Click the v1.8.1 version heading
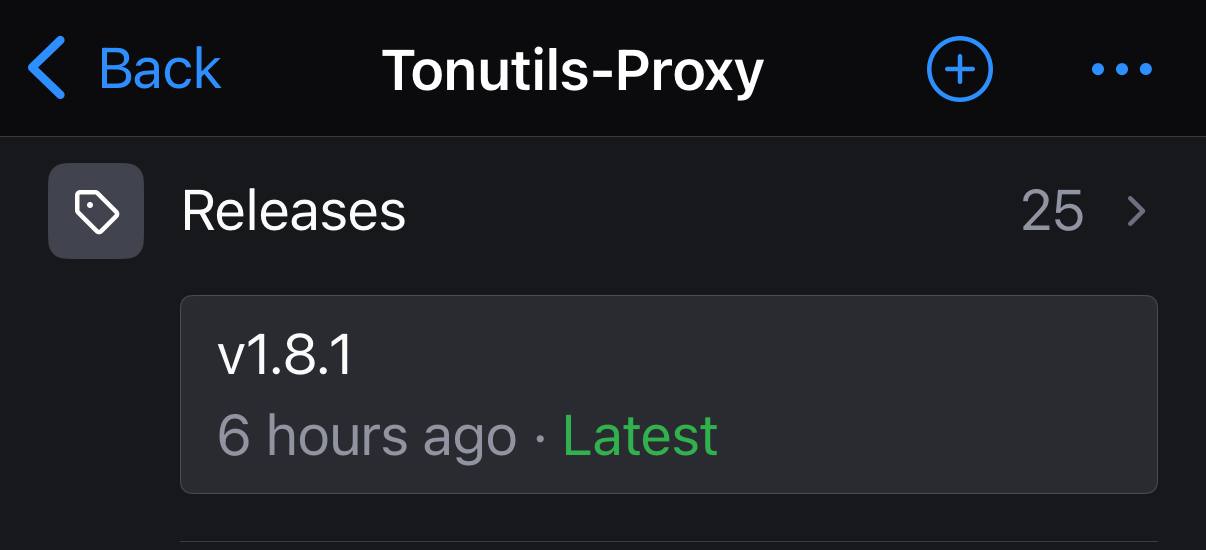Screen dimensions: 1206x550 (x=285, y=355)
